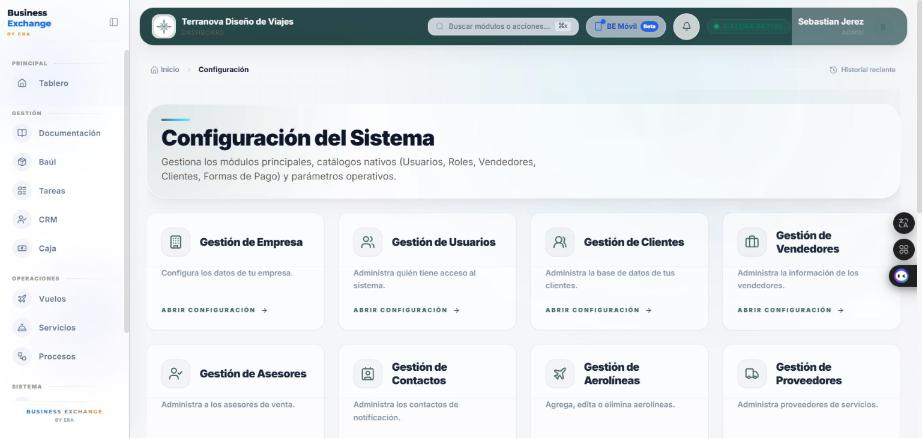
Task: Click 'Configura los datos de tu empresa.' text
Action: coord(227,273)
